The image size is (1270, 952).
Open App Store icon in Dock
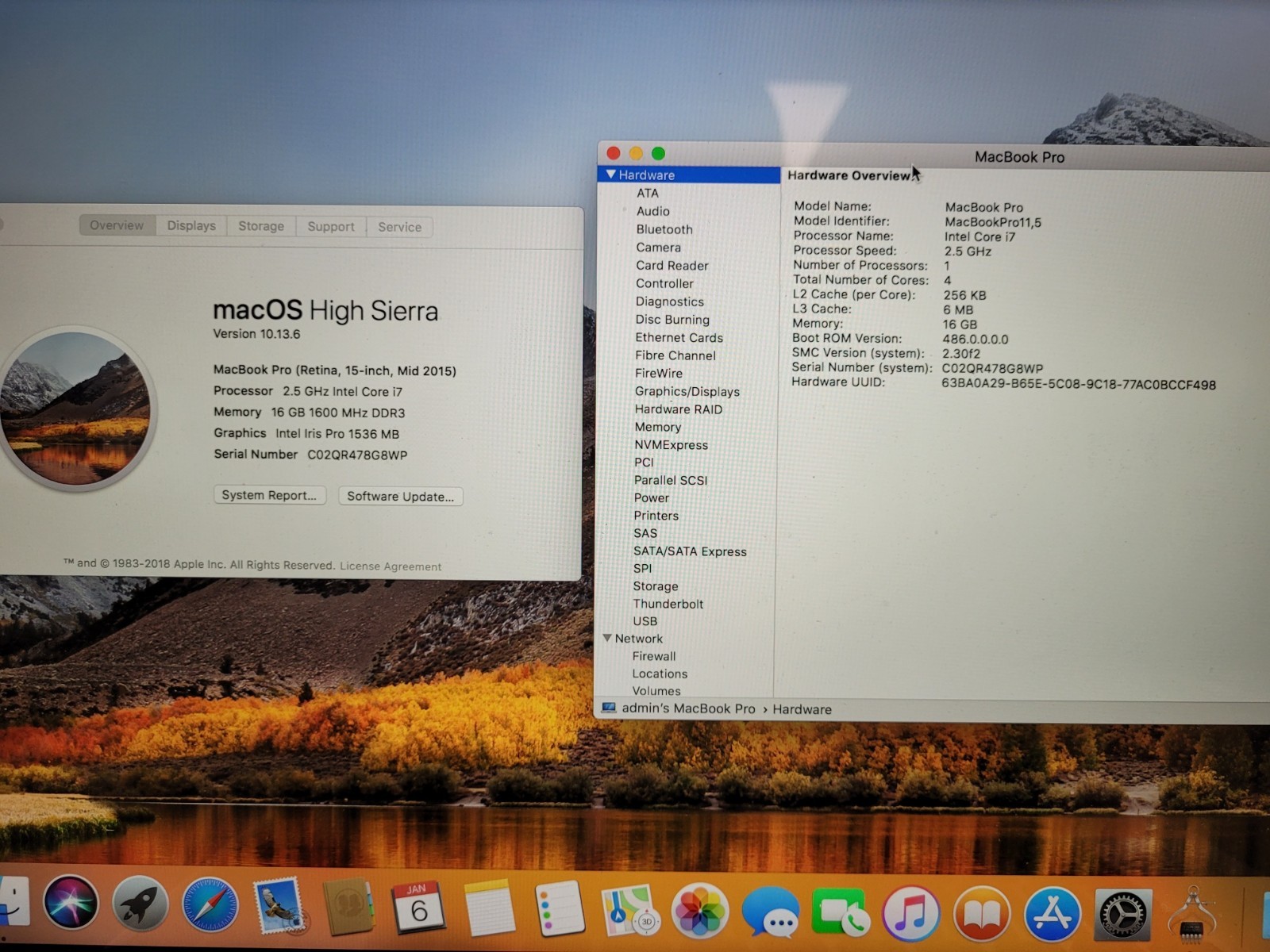coord(1052,915)
